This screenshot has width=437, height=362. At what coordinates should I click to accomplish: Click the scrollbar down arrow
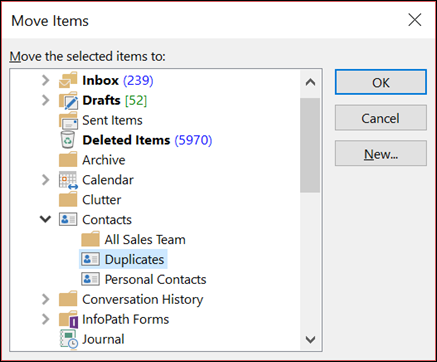click(x=310, y=340)
